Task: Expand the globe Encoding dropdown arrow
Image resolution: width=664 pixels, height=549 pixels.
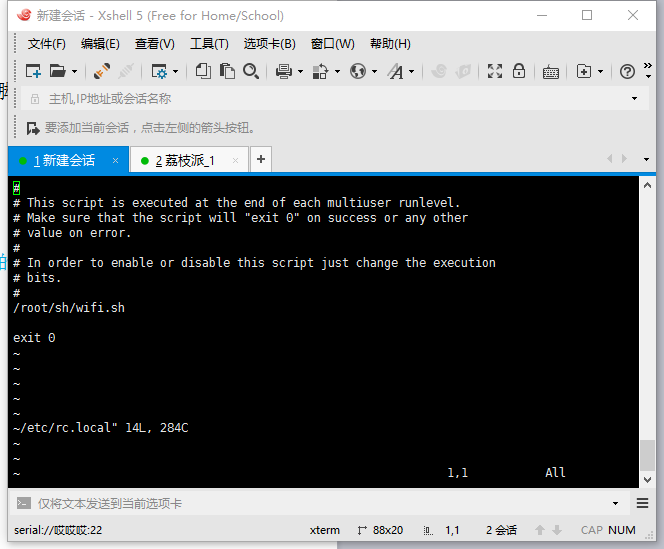Action: [x=374, y=71]
